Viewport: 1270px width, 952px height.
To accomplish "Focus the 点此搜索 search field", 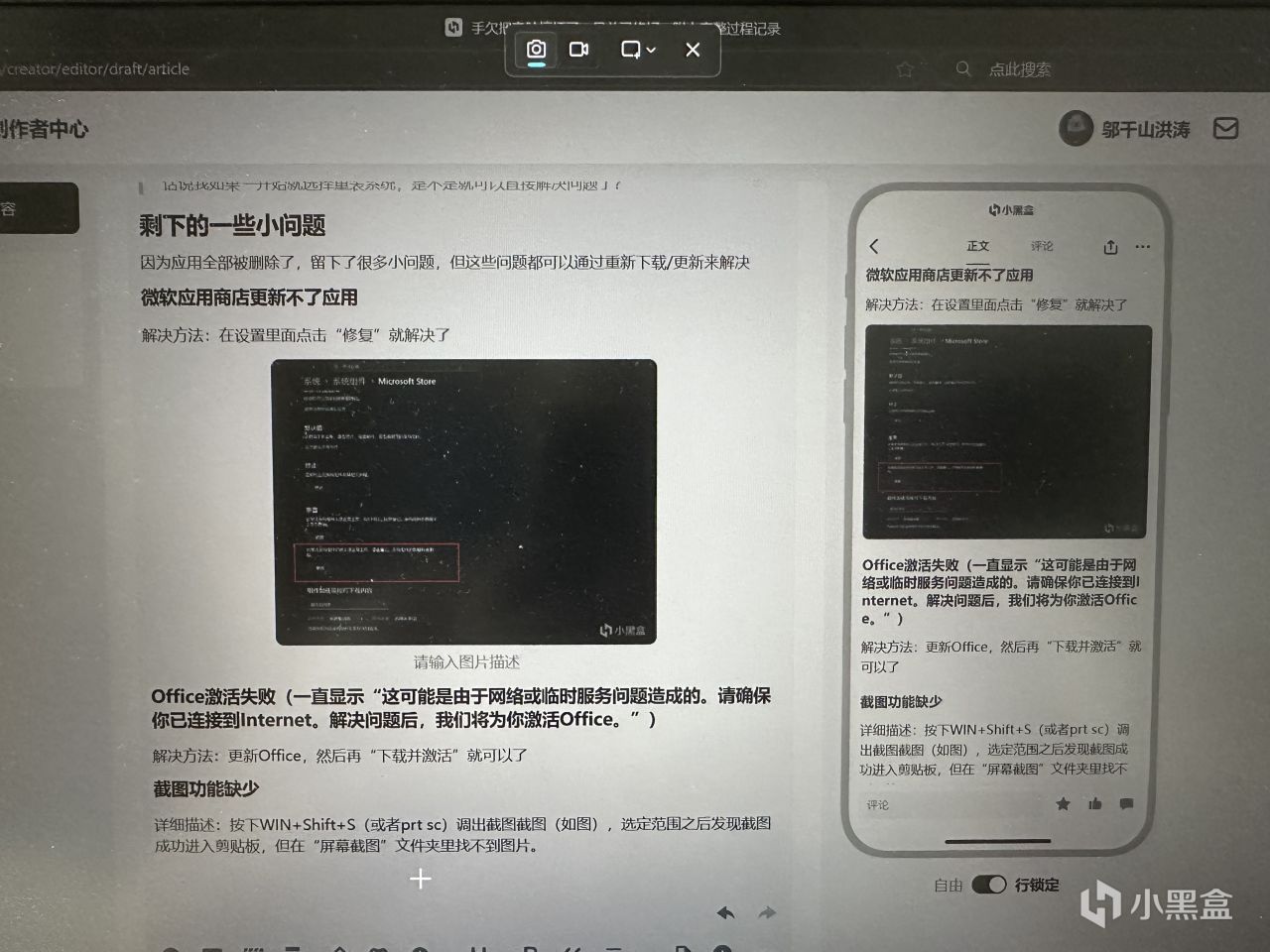I will click(x=1020, y=69).
